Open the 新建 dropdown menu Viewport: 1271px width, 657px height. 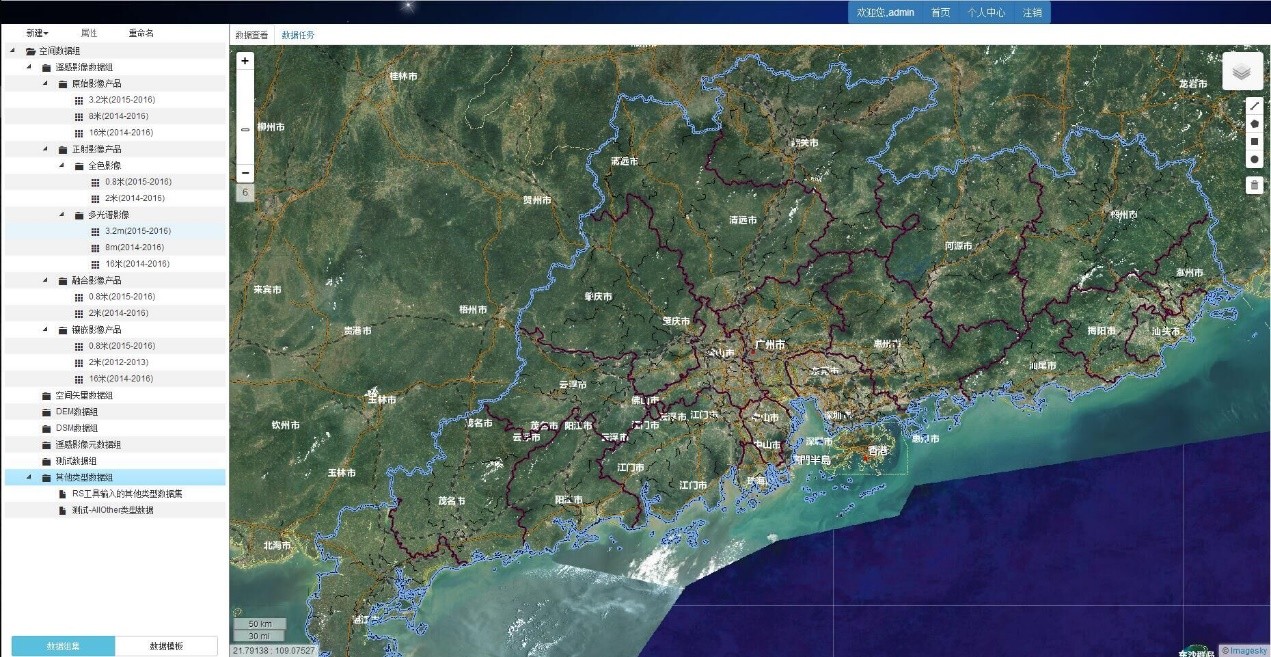tap(37, 33)
